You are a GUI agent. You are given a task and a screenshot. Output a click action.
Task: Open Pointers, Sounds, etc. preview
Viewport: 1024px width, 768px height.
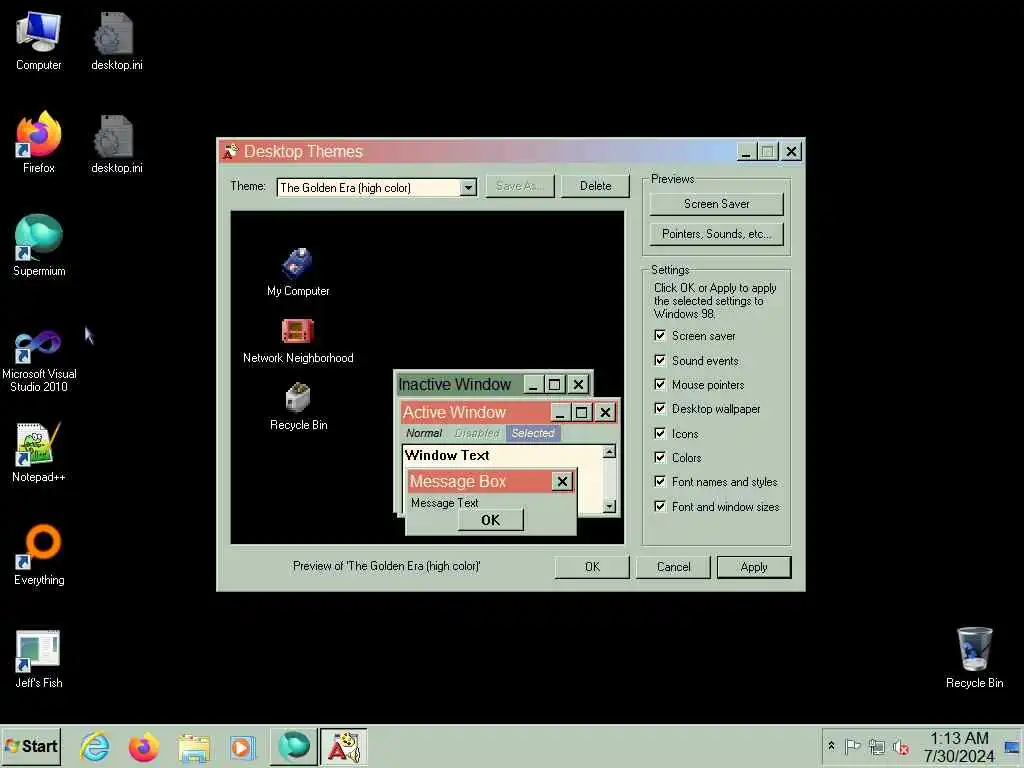click(716, 234)
